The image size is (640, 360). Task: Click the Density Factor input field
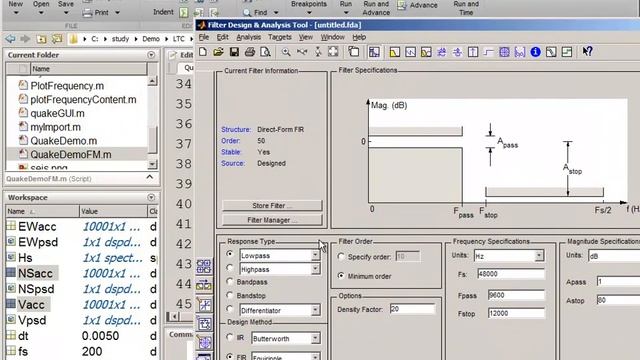tap(412, 309)
